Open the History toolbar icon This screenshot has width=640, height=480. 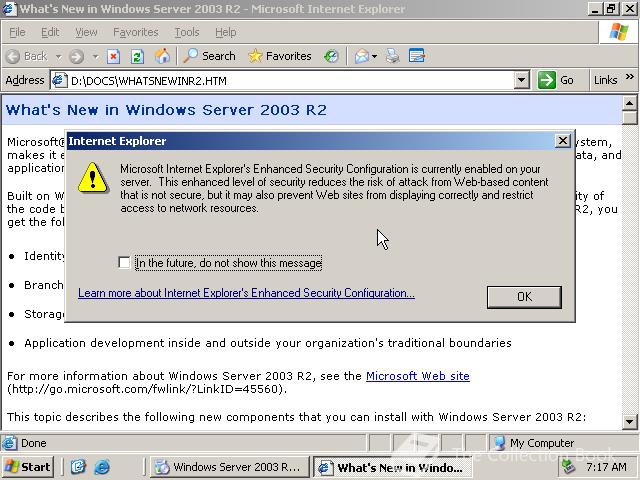click(x=331, y=56)
